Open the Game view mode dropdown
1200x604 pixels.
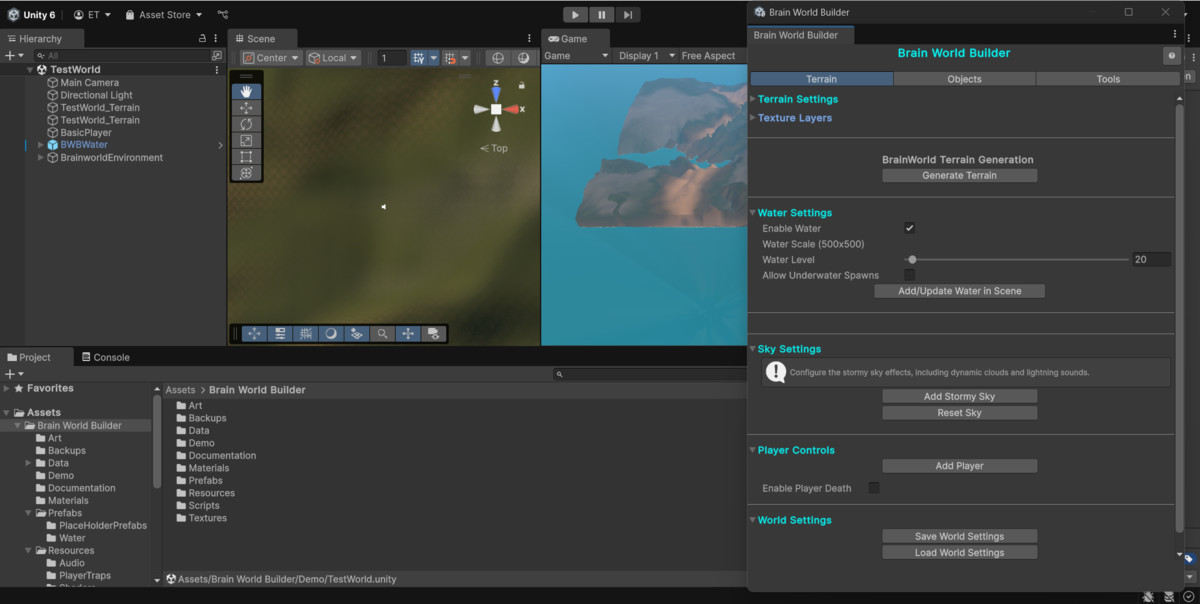(x=576, y=56)
